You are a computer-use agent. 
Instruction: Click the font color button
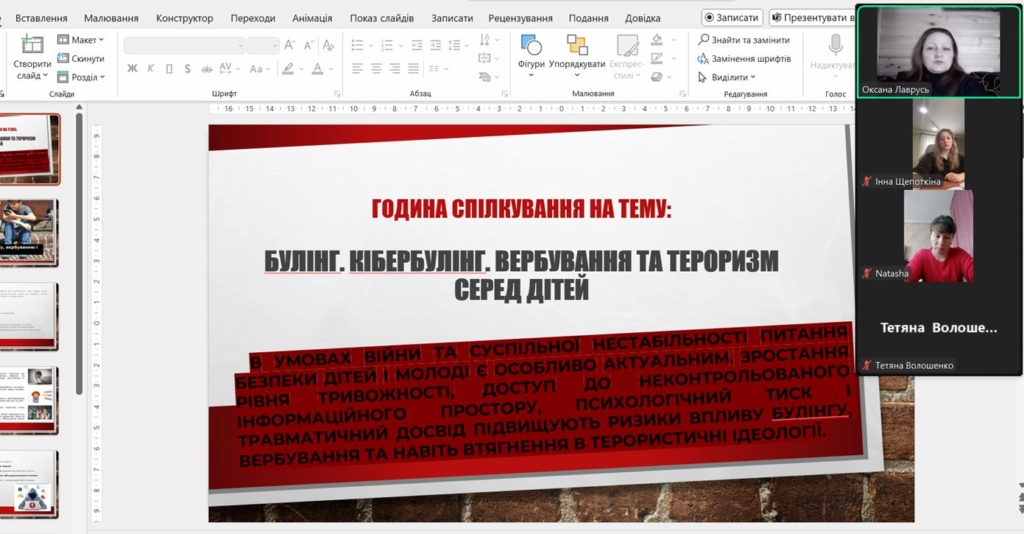click(318, 68)
